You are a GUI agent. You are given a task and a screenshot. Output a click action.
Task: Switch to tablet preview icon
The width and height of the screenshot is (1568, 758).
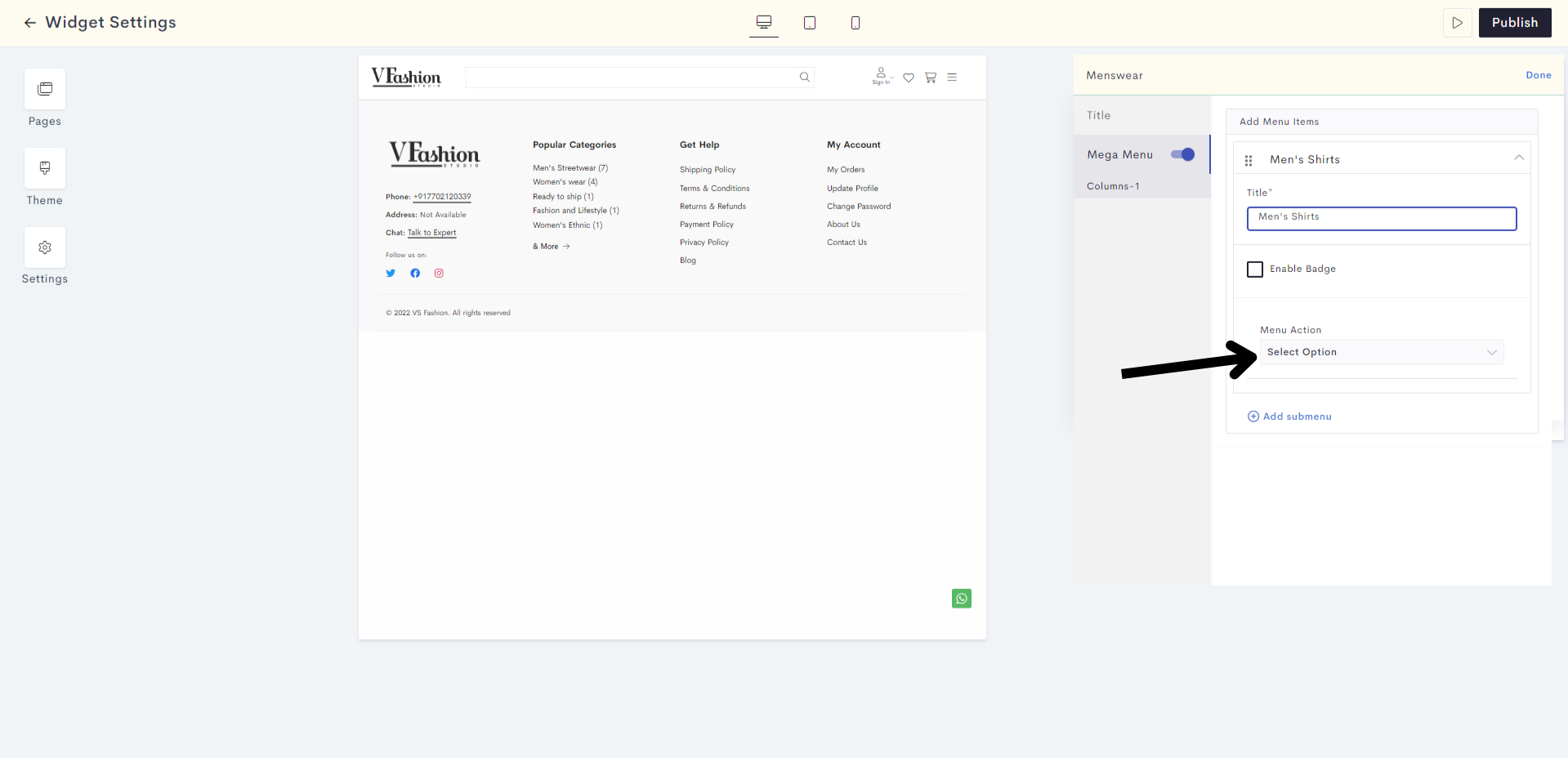[x=810, y=23]
